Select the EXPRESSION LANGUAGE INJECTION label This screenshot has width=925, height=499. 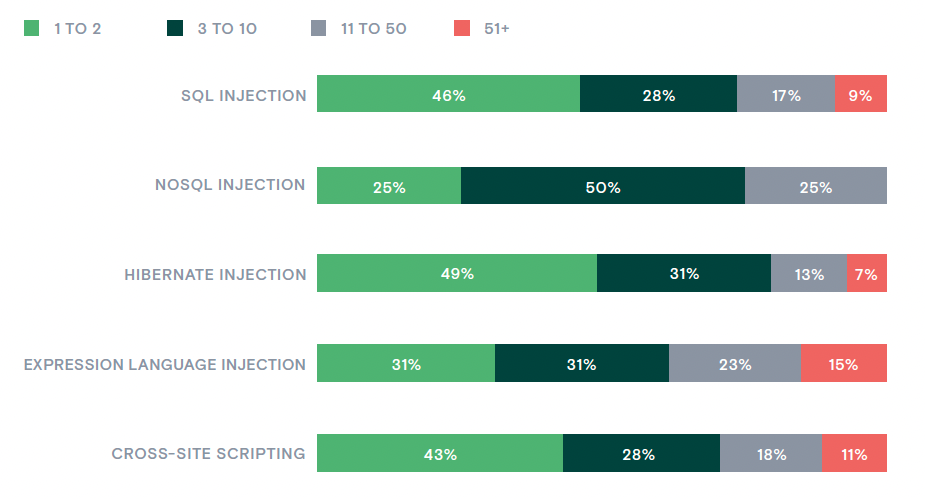pos(165,364)
